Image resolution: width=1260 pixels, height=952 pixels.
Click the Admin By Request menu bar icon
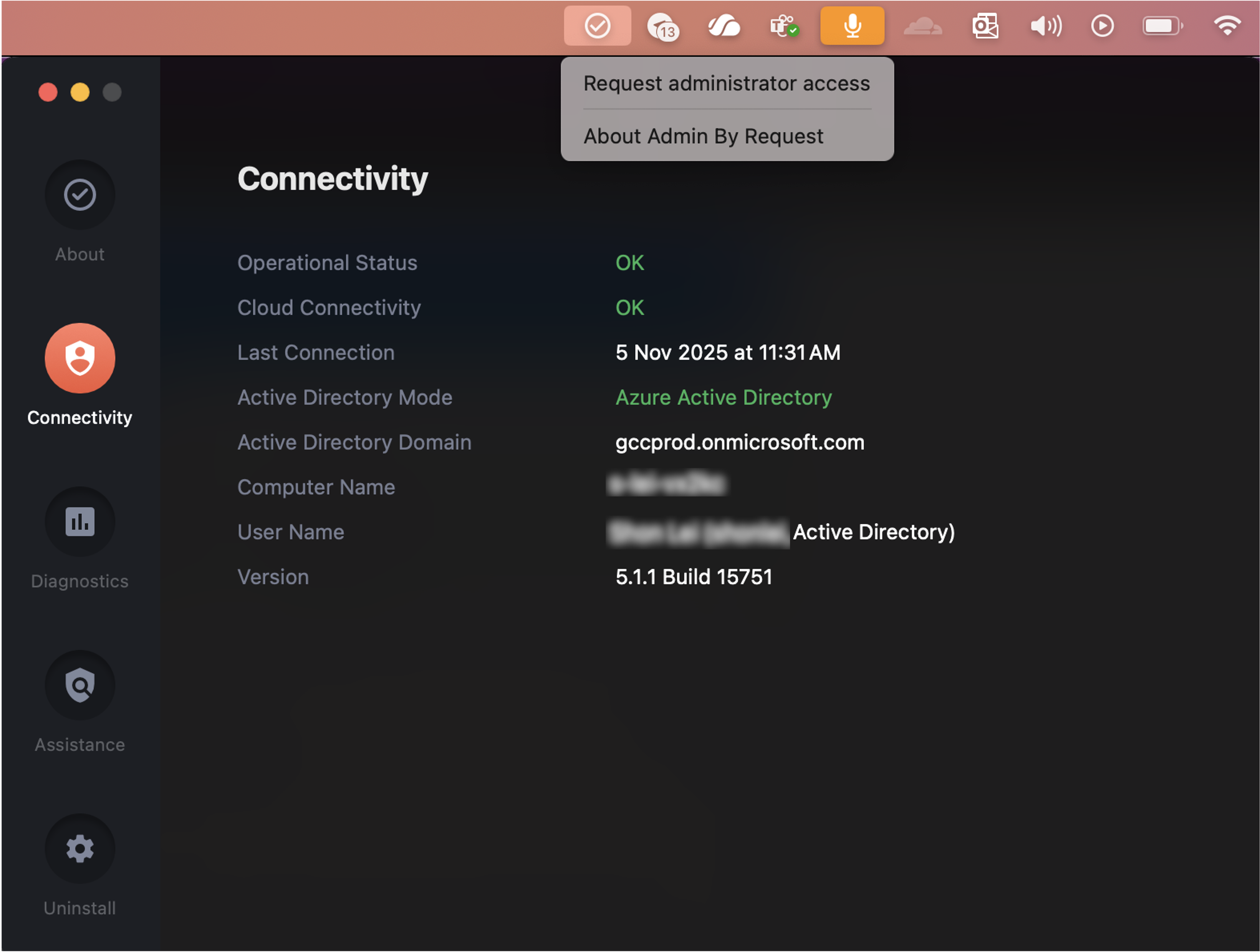click(598, 26)
